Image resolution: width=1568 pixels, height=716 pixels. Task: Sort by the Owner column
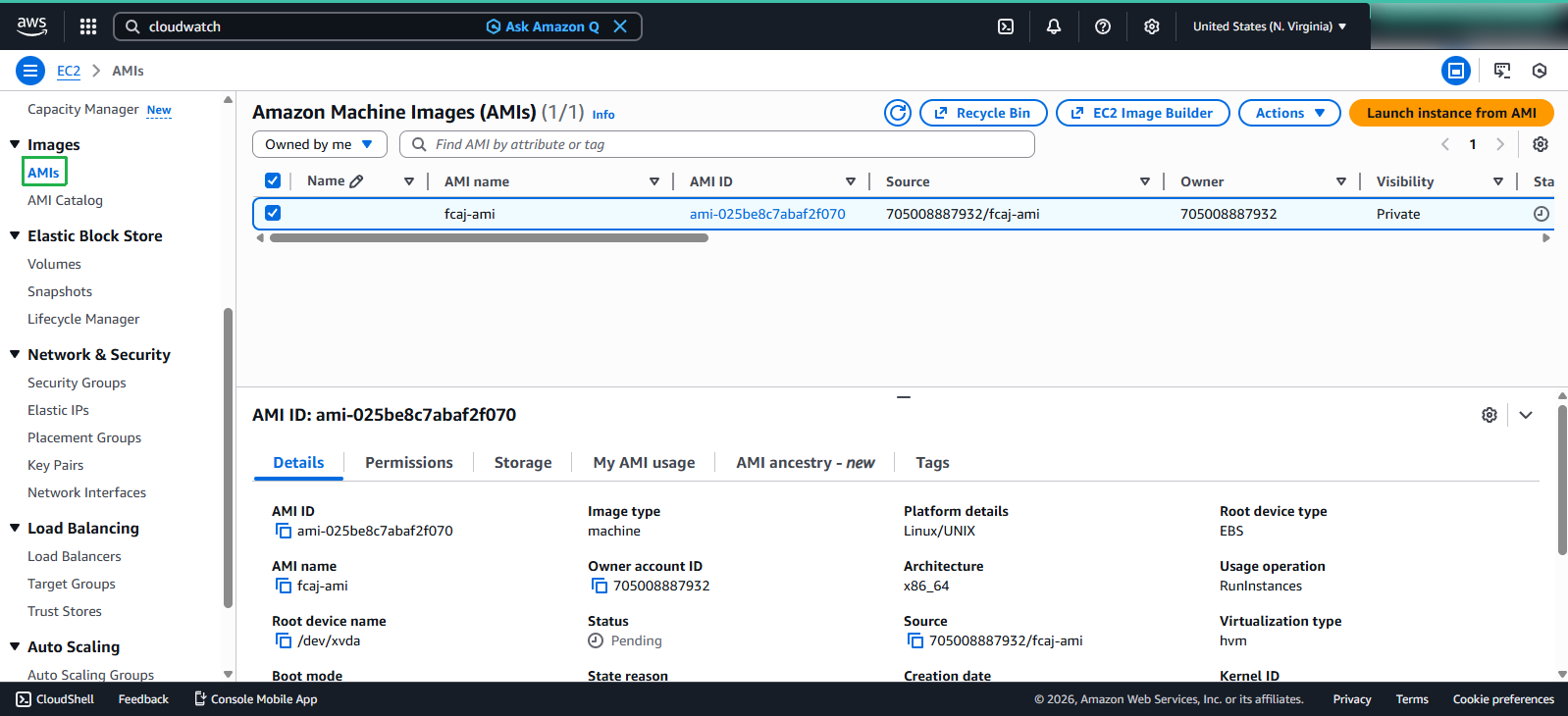pyautogui.click(x=1341, y=181)
